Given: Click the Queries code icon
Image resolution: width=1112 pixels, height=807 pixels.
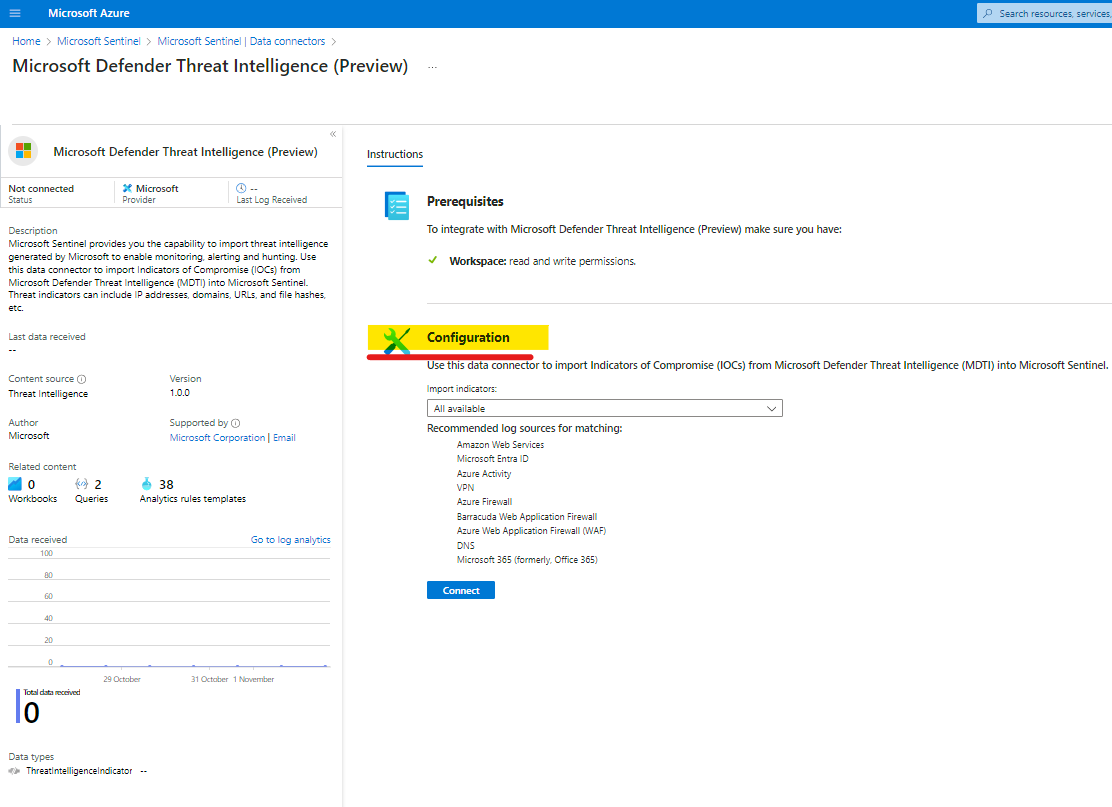Looking at the screenshot, I should click(82, 484).
